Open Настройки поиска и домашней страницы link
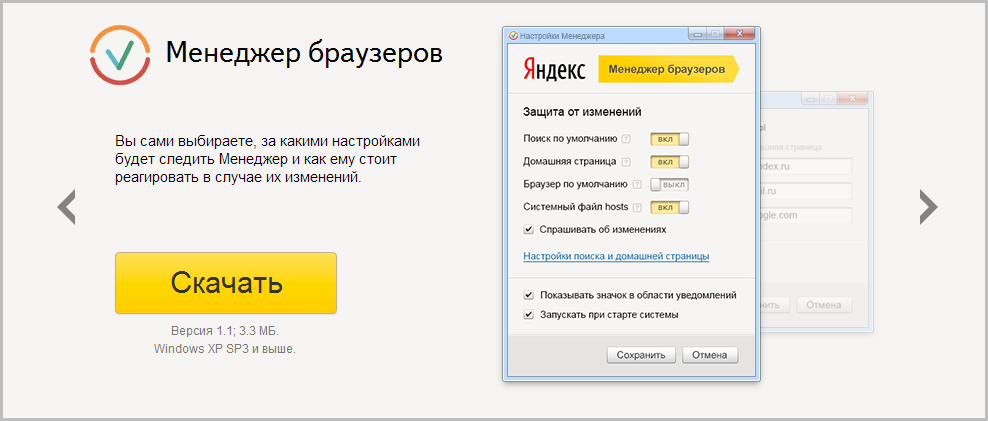The height and width of the screenshot is (421, 988). tap(616, 257)
